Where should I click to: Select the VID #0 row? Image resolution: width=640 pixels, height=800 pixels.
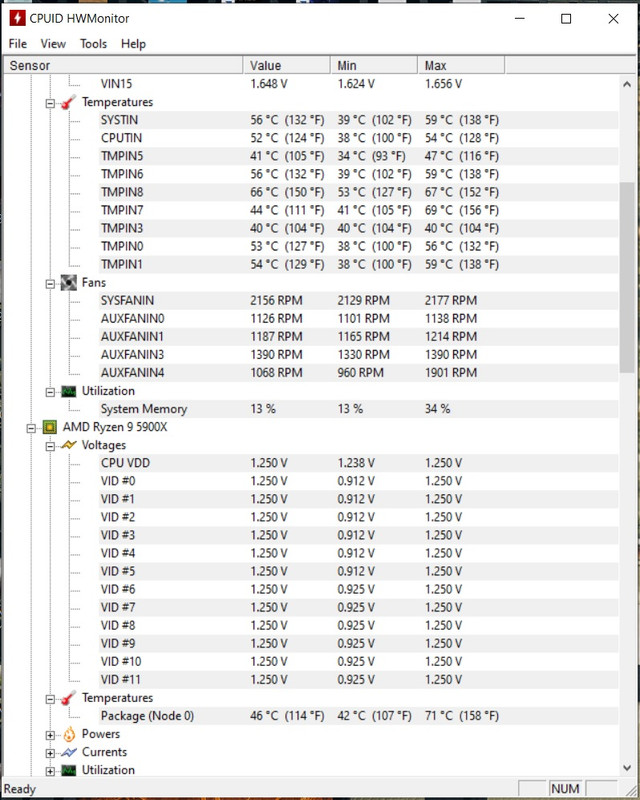click(x=359, y=481)
